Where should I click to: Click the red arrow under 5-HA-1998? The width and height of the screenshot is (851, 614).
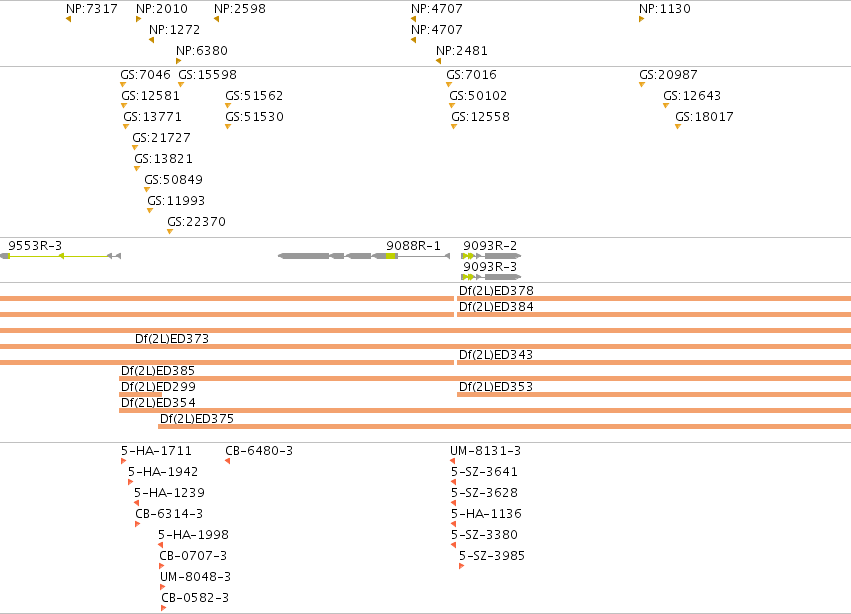pos(160,545)
